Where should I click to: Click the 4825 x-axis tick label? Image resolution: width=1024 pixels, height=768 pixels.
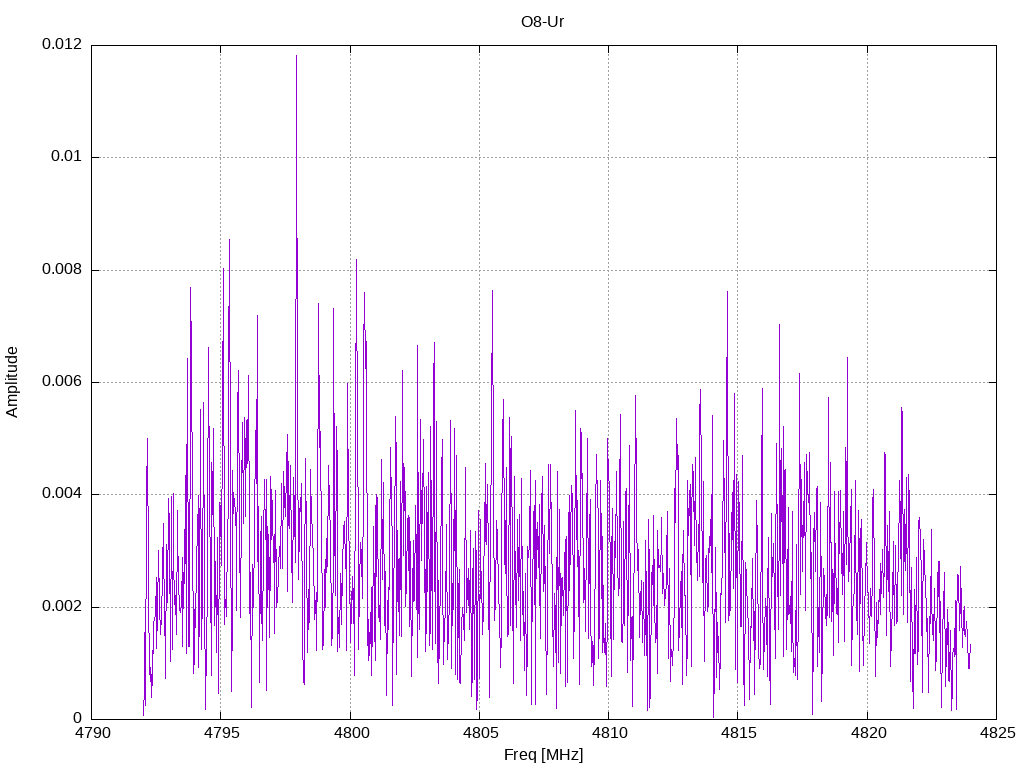(997, 733)
